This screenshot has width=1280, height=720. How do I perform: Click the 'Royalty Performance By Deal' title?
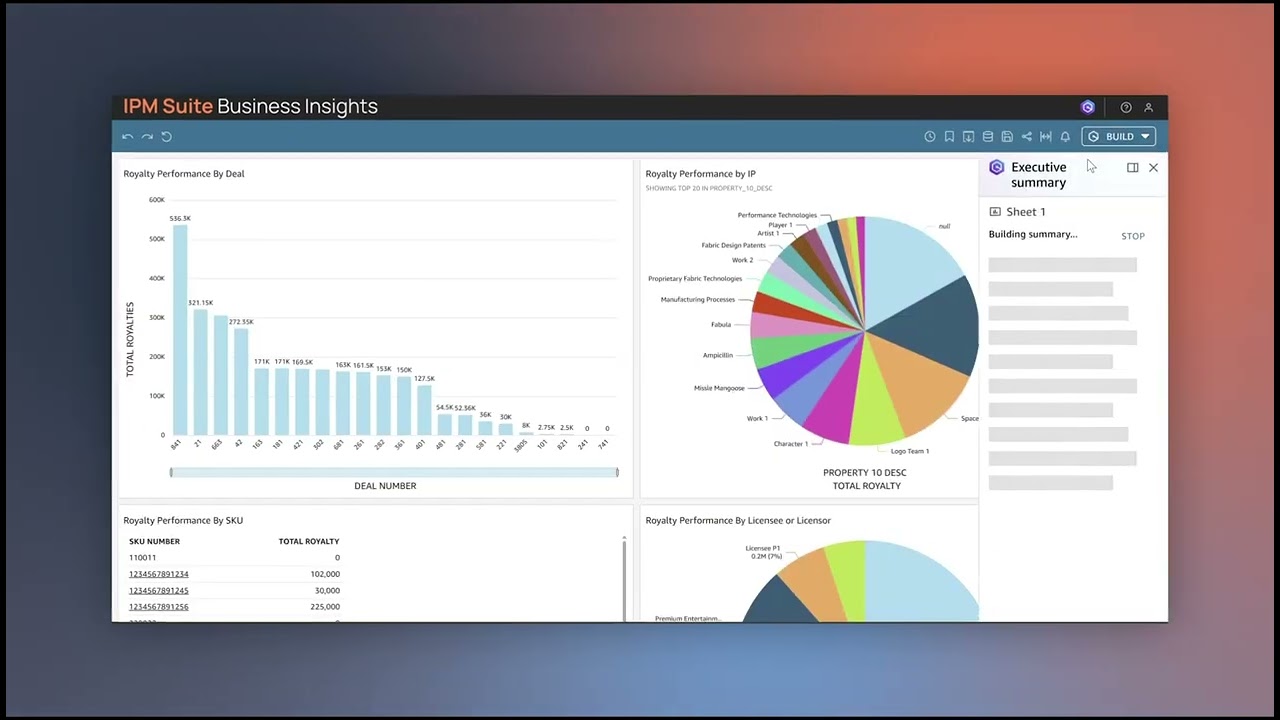tap(184, 174)
